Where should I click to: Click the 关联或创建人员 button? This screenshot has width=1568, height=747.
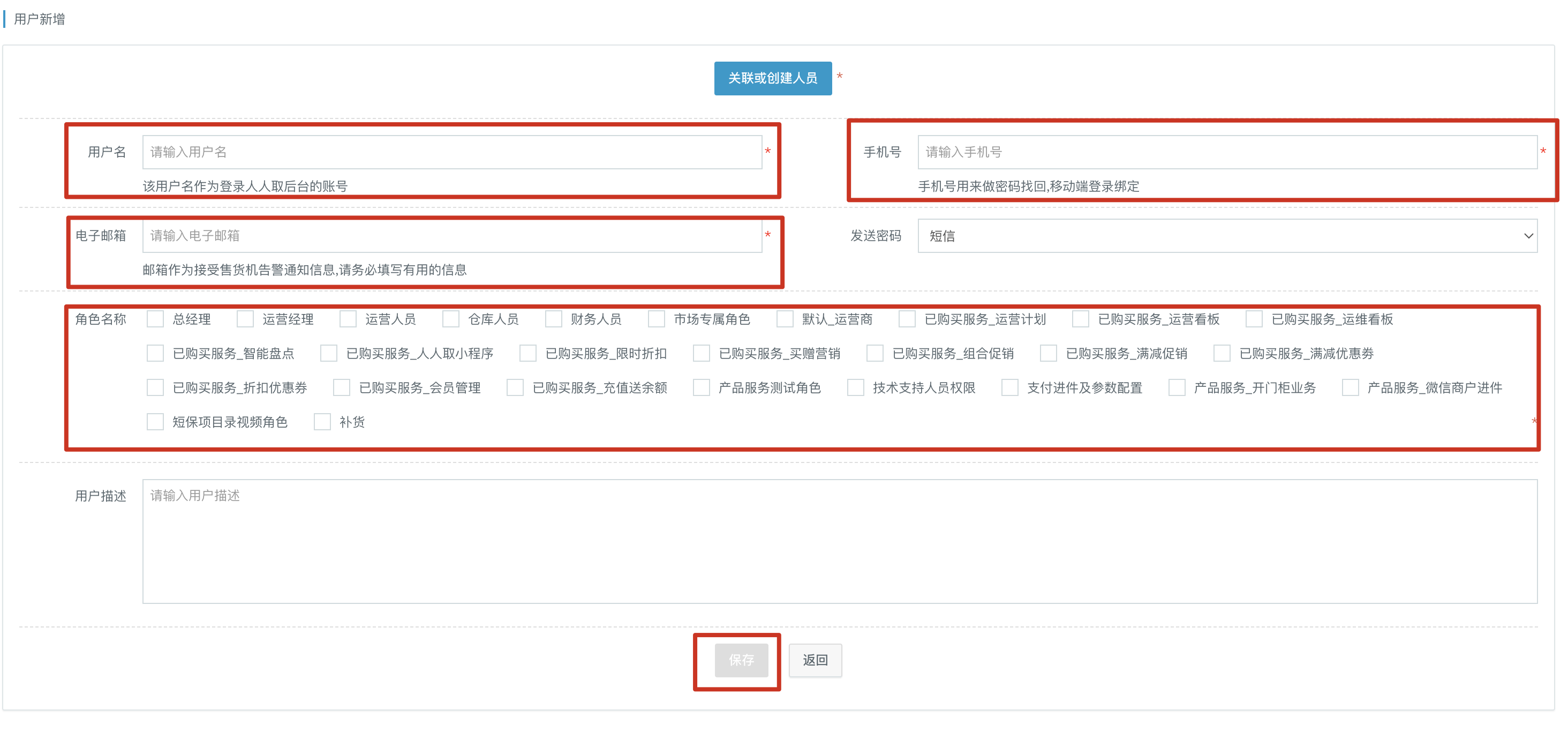click(x=772, y=78)
